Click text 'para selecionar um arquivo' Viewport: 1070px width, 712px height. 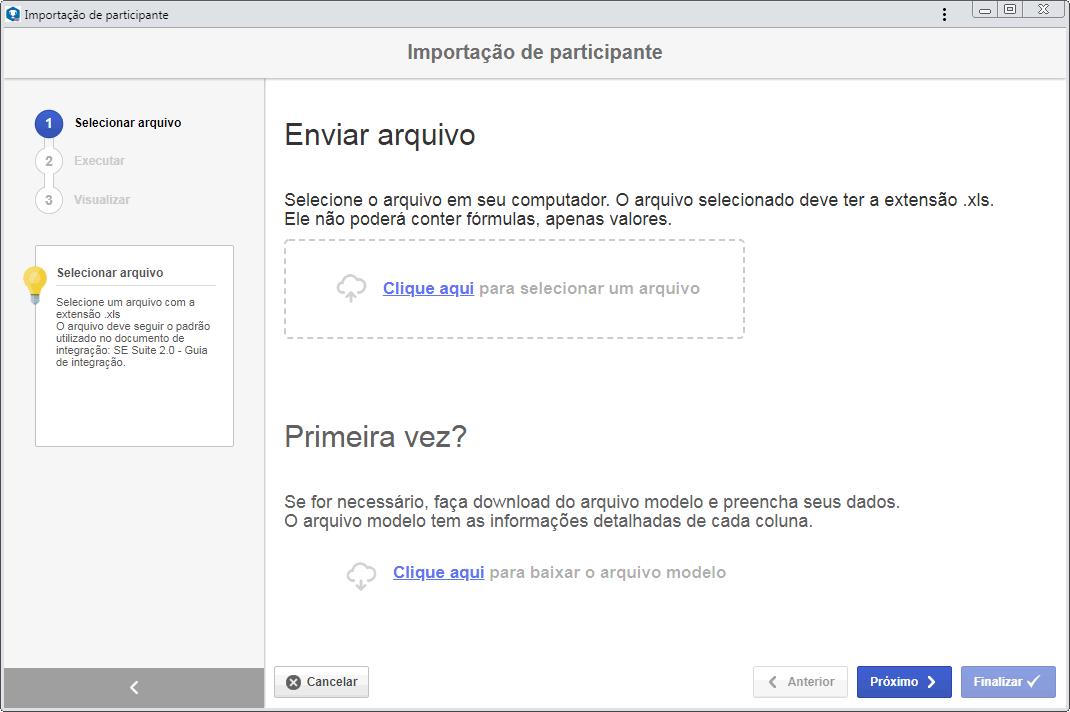[589, 288]
